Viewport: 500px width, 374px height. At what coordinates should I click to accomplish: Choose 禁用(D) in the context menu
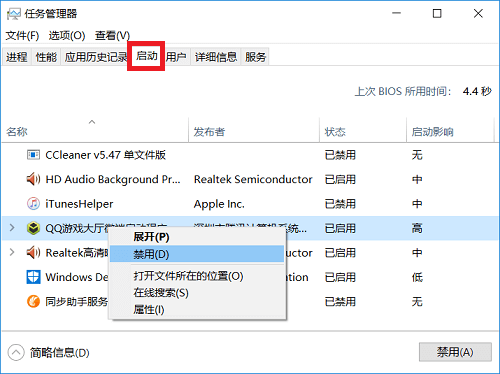point(197,254)
